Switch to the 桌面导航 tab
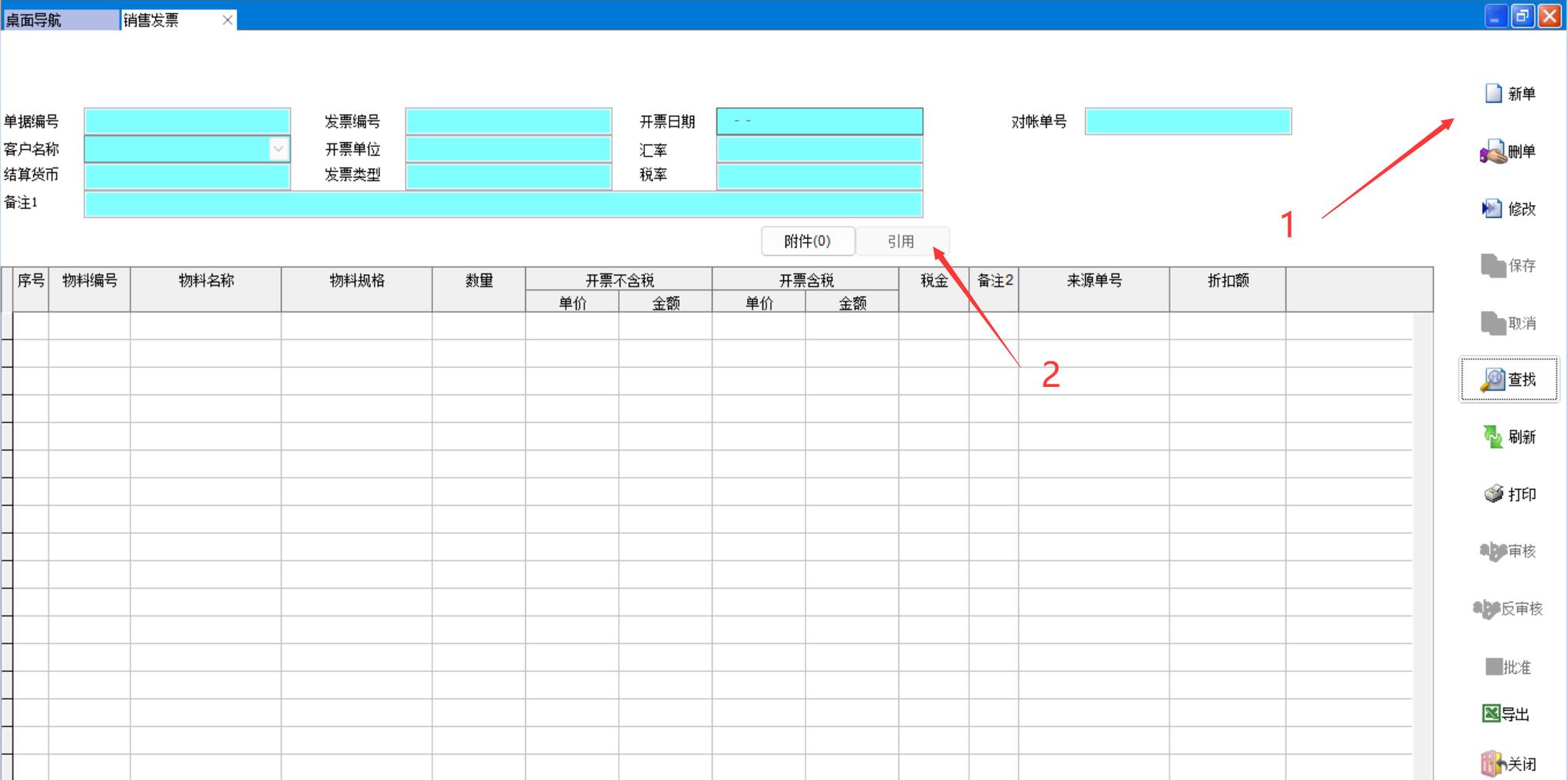The image size is (1568, 780). click(60, 20)
